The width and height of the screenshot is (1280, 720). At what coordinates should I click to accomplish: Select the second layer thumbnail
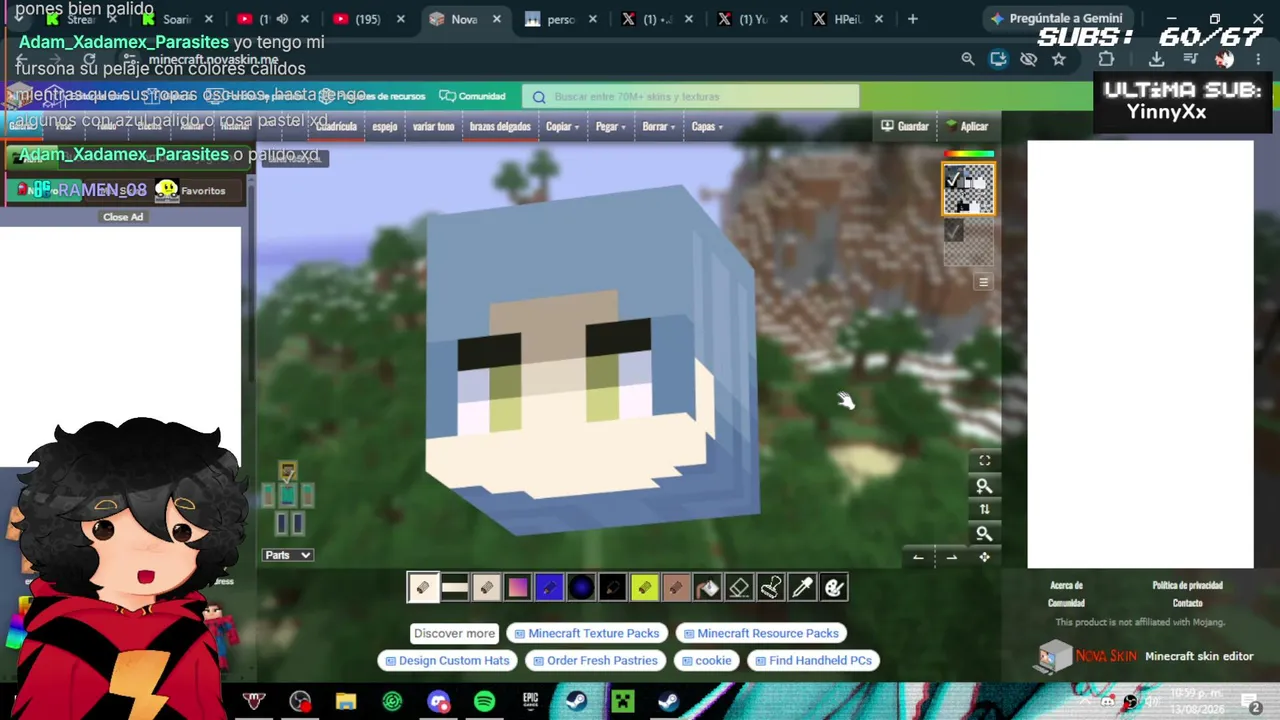[x=969, y=241]
